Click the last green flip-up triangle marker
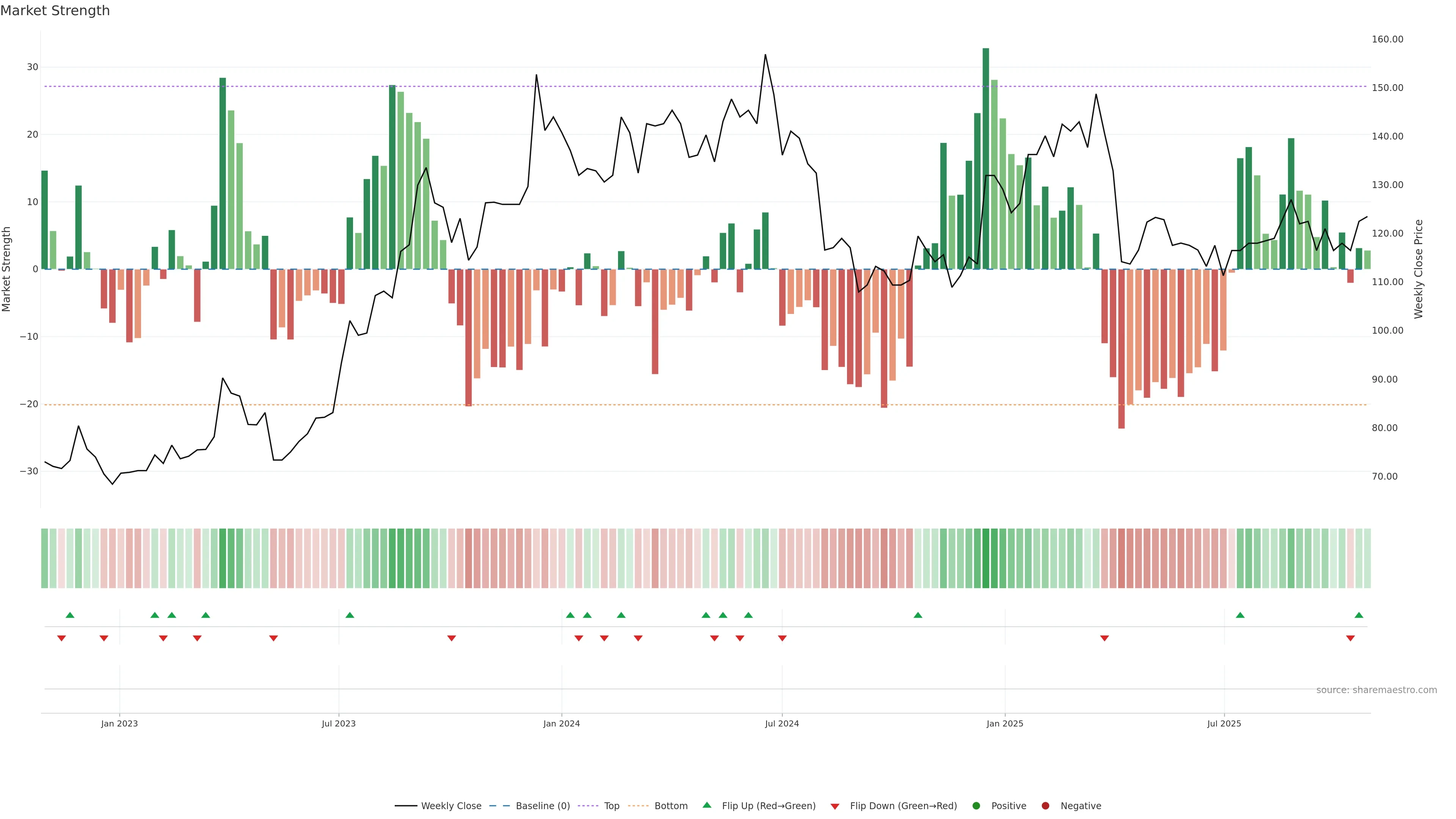Screen dimensions: 1456x819 tap(1359, 615)
